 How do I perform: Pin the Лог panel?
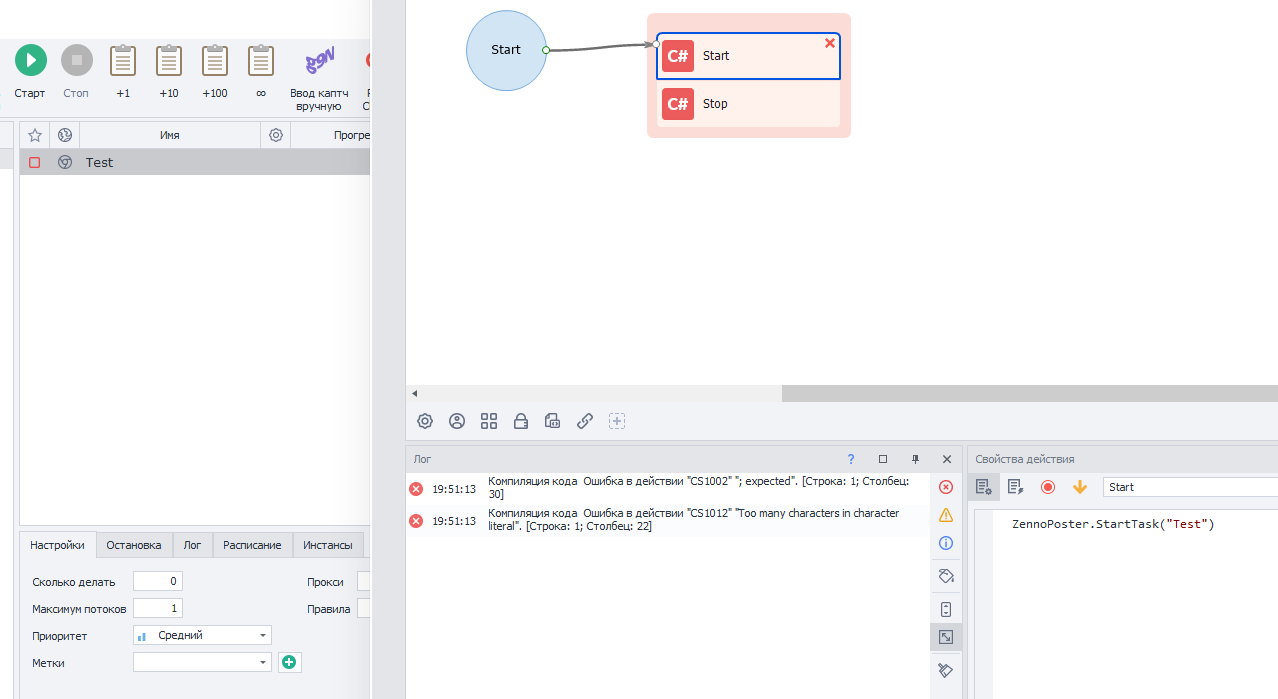[915, 459]
